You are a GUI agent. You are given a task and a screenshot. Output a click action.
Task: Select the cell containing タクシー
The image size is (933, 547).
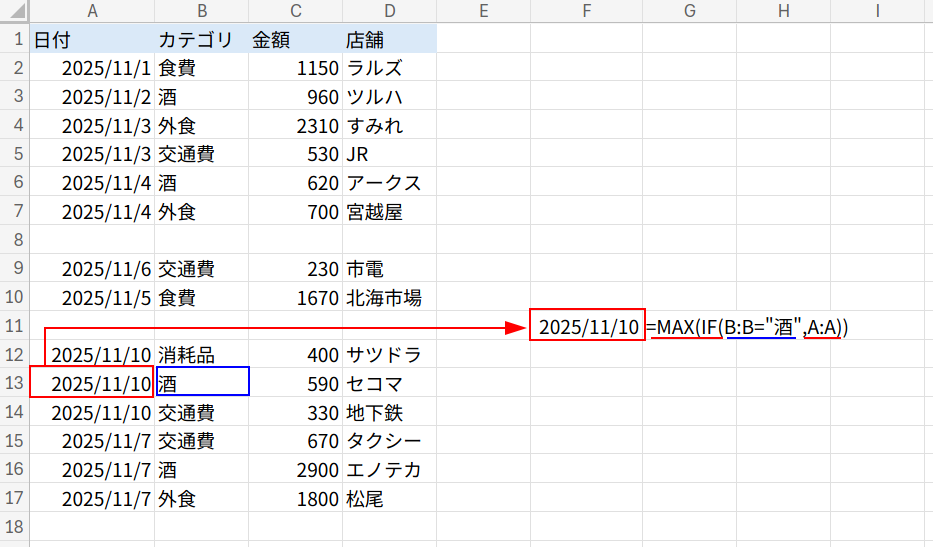(389, 441)
